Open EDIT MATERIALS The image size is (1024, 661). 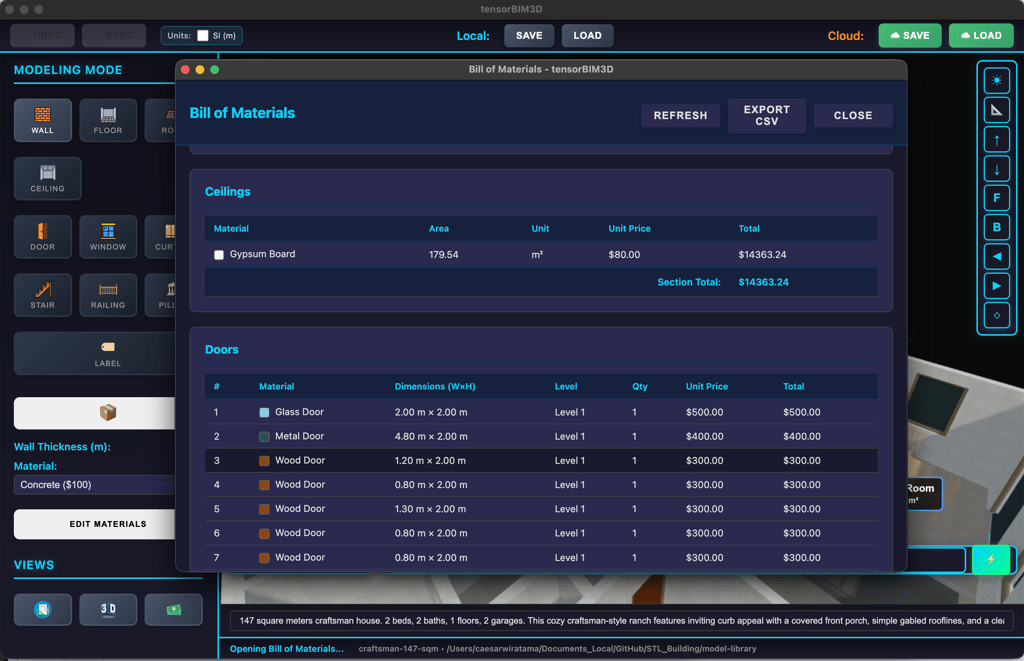[x=95, y=524]
